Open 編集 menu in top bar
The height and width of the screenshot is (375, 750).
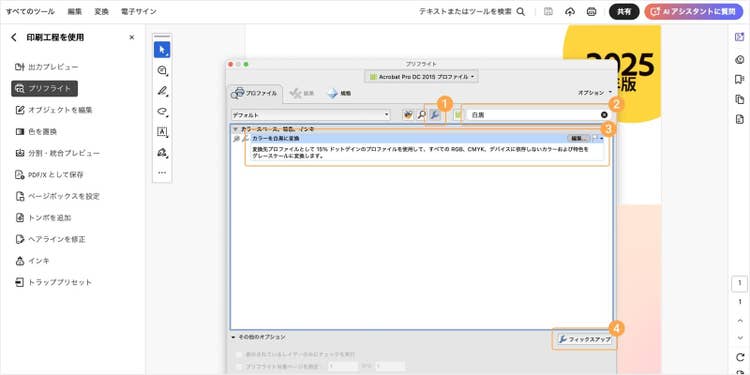coord(75,11)
